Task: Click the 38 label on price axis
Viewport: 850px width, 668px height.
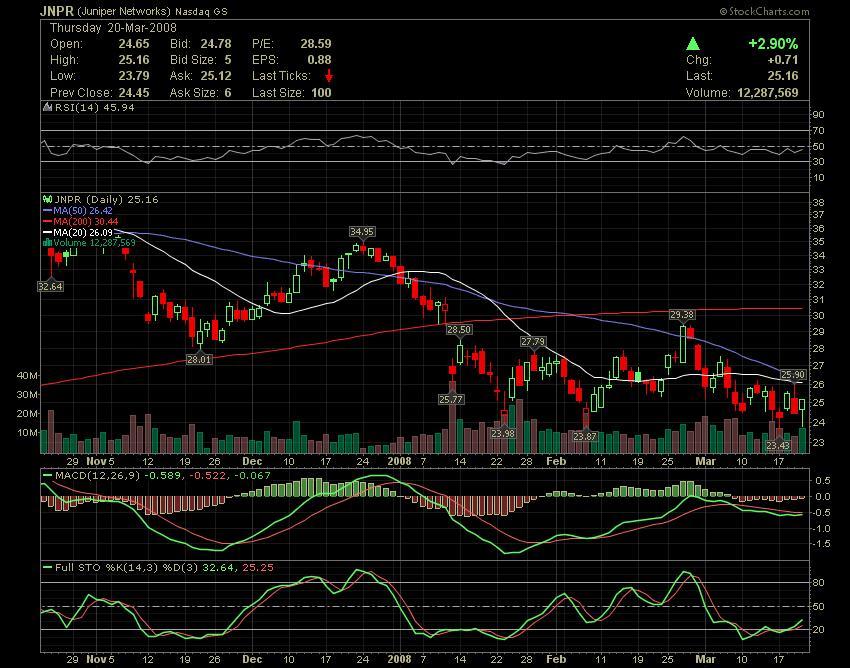Action: click(x=818, y=203)
